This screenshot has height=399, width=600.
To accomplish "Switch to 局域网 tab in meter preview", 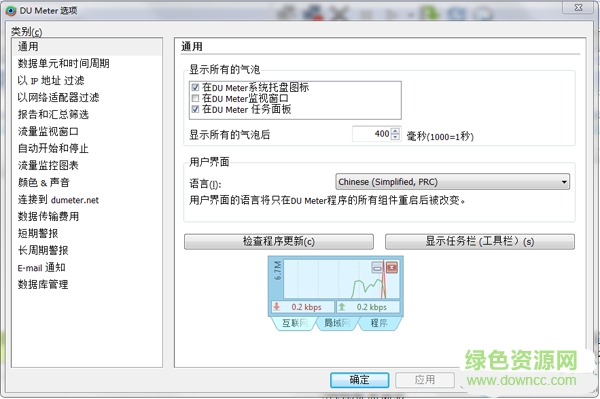I will (337, 323).
